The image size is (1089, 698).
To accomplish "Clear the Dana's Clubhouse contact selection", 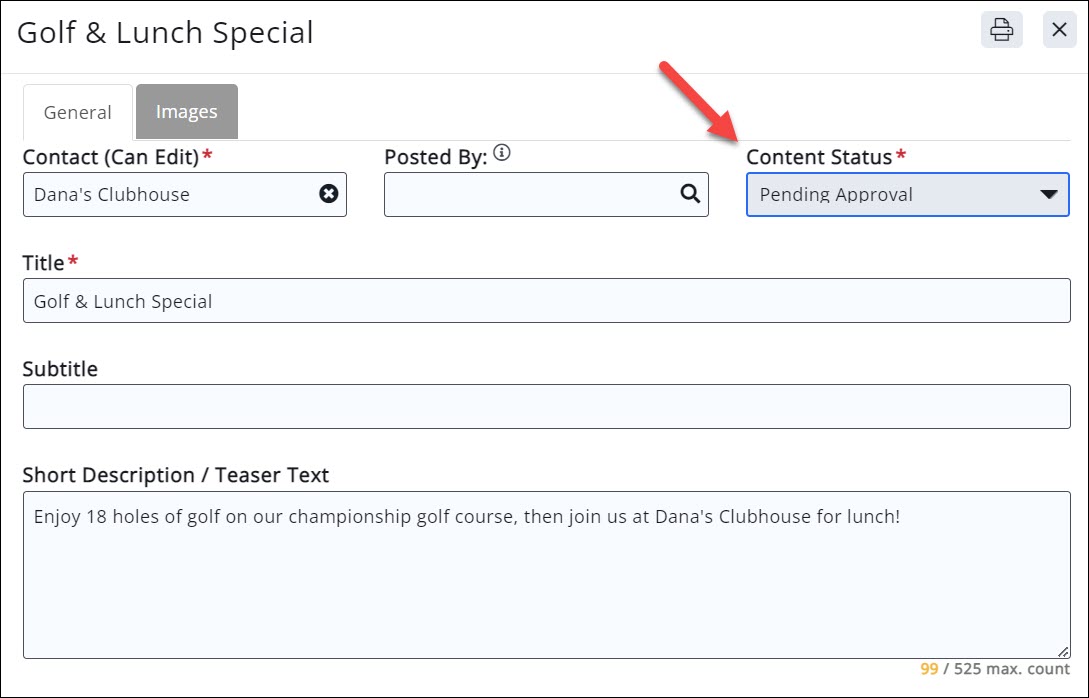I will (x=328, y=194).
